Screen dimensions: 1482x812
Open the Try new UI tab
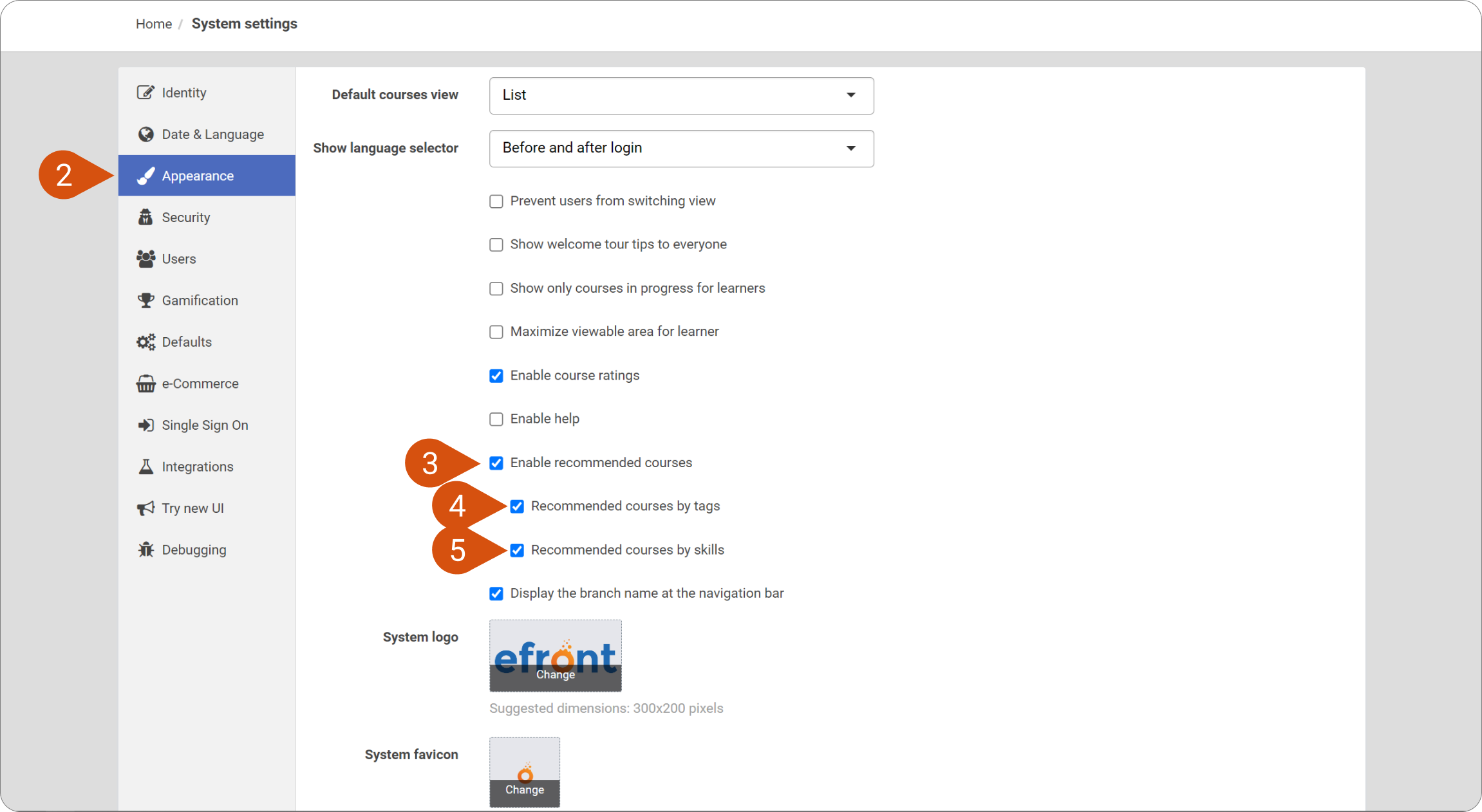192,508
